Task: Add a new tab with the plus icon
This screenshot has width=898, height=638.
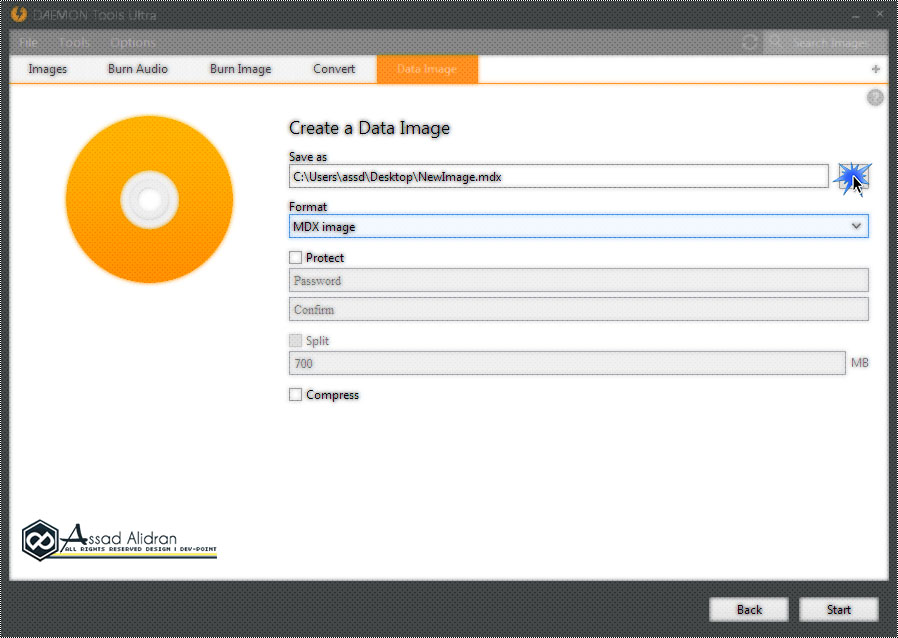Action: [x=876, y=69]
